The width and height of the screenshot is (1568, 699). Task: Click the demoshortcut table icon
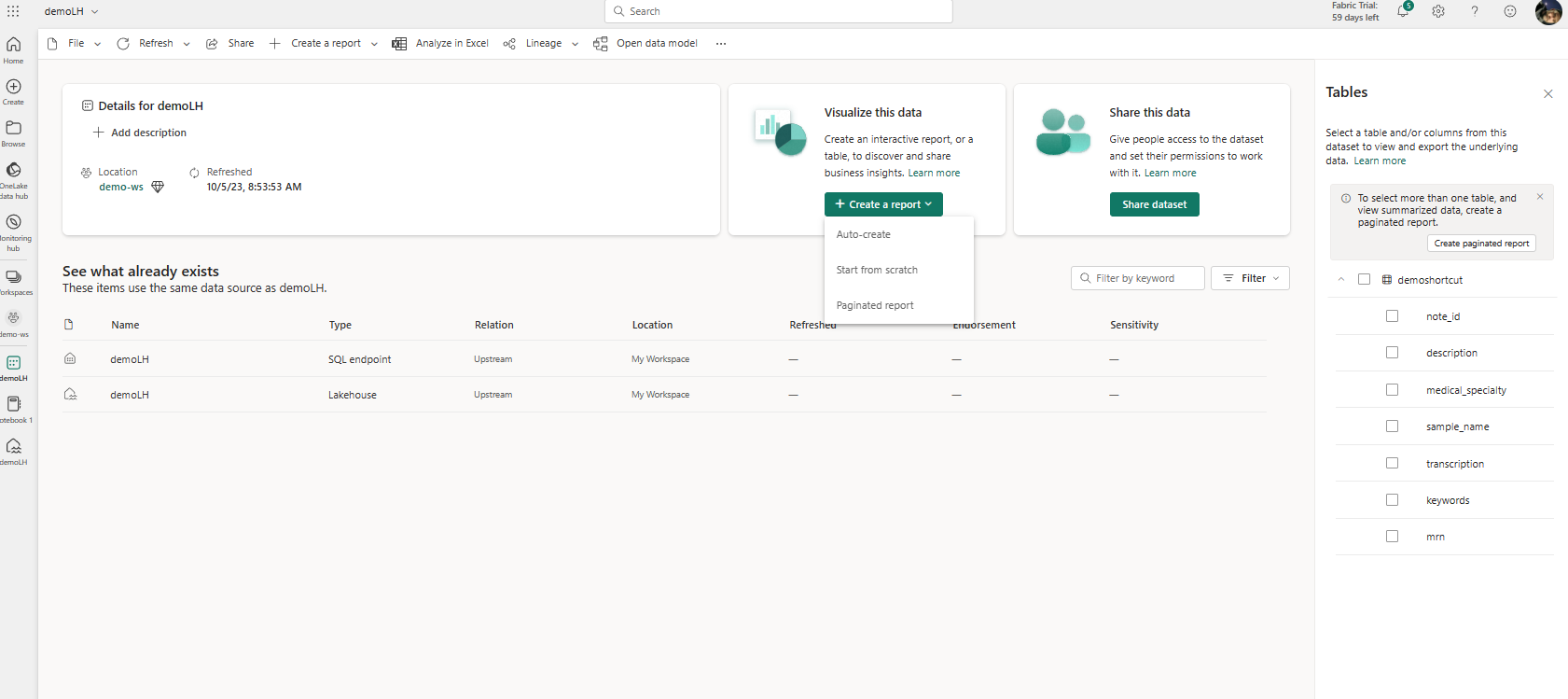click(1387, 279)
